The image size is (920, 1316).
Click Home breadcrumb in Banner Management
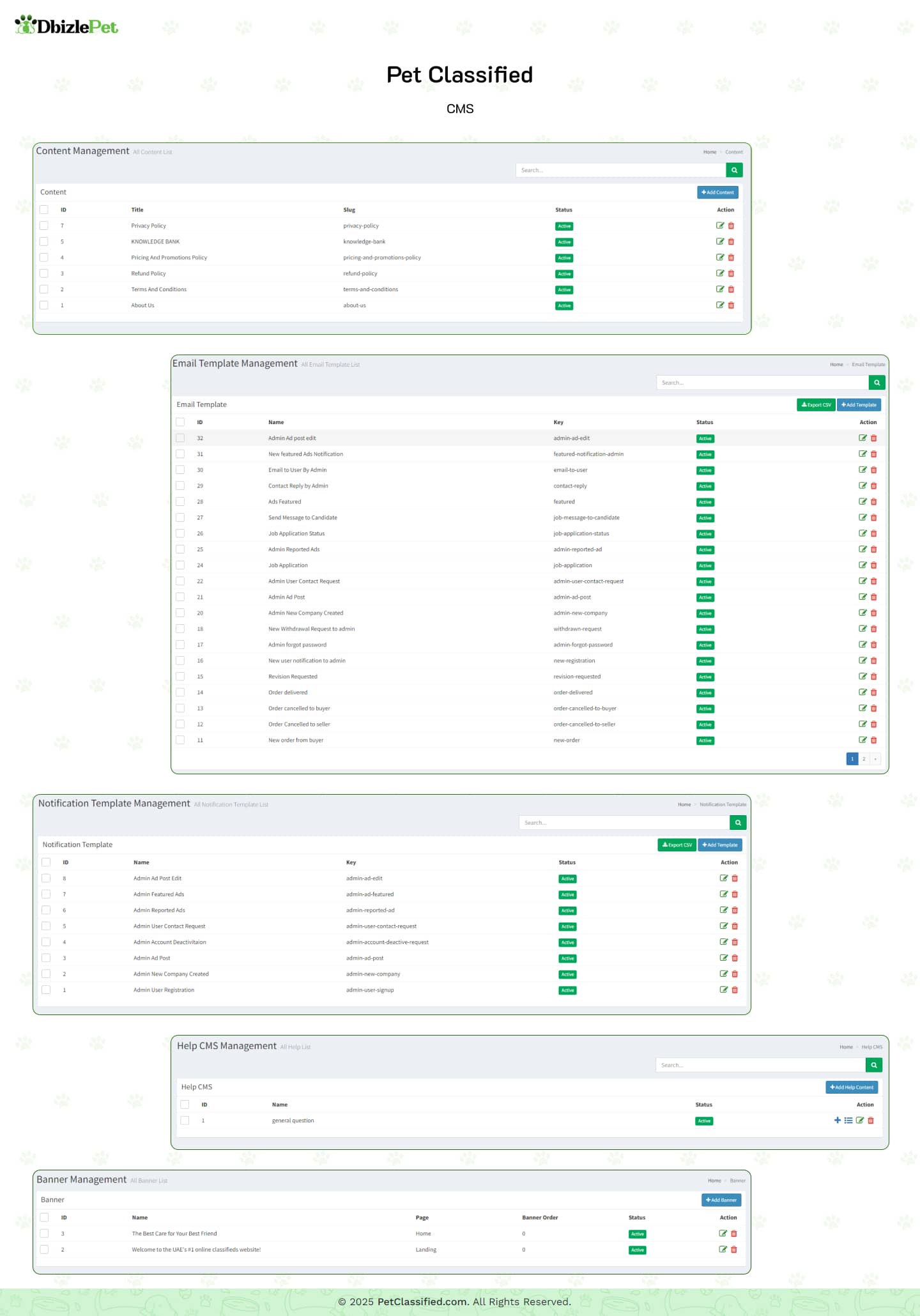pyautogui.click(x=714, y=1181)
